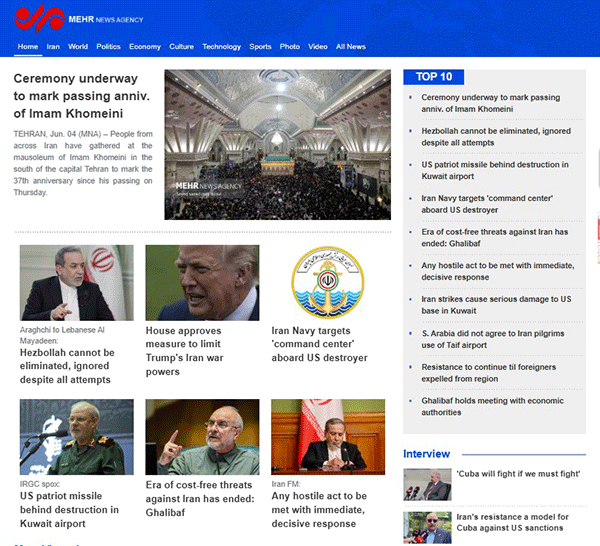
Task: Click the 'MEHR NEWS AGENCY' header text
Action: point(106,20)
